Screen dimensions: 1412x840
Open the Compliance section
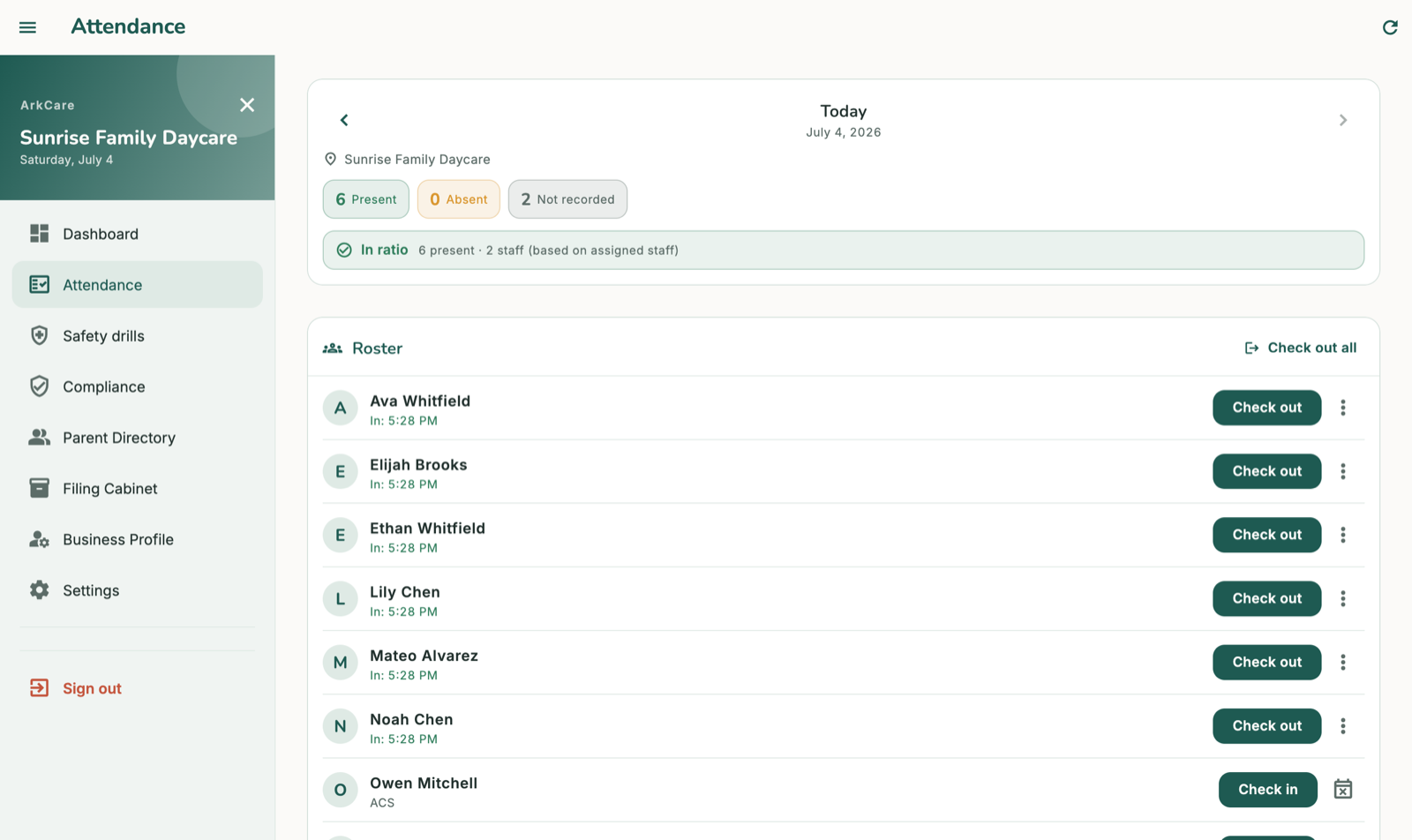pos(138,386)
